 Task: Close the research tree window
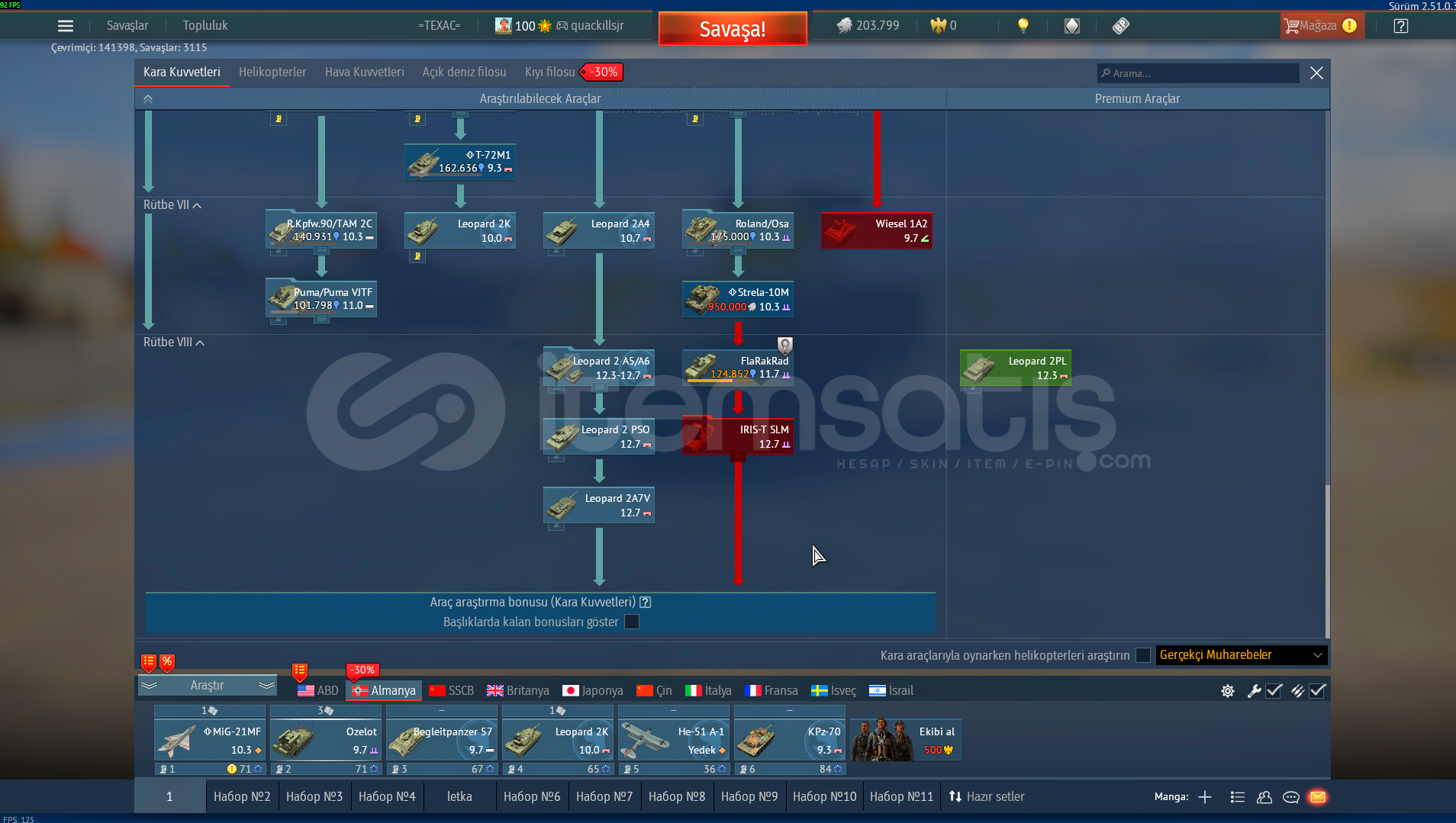tap(1316, 73)
